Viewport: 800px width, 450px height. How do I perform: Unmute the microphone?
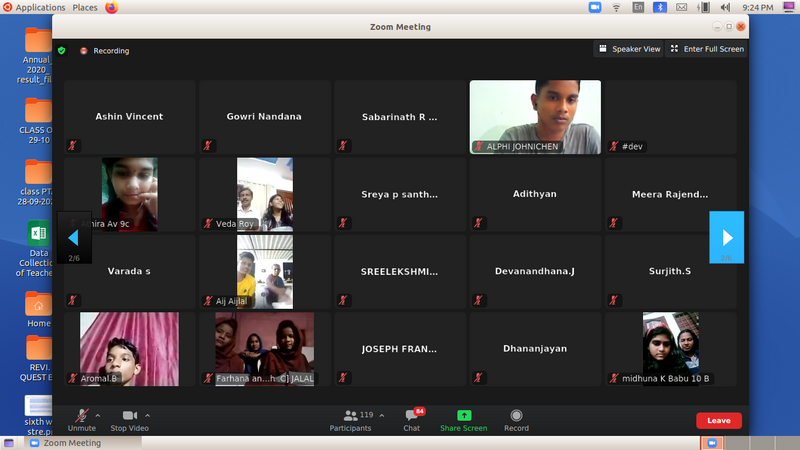tap(80, 420)
